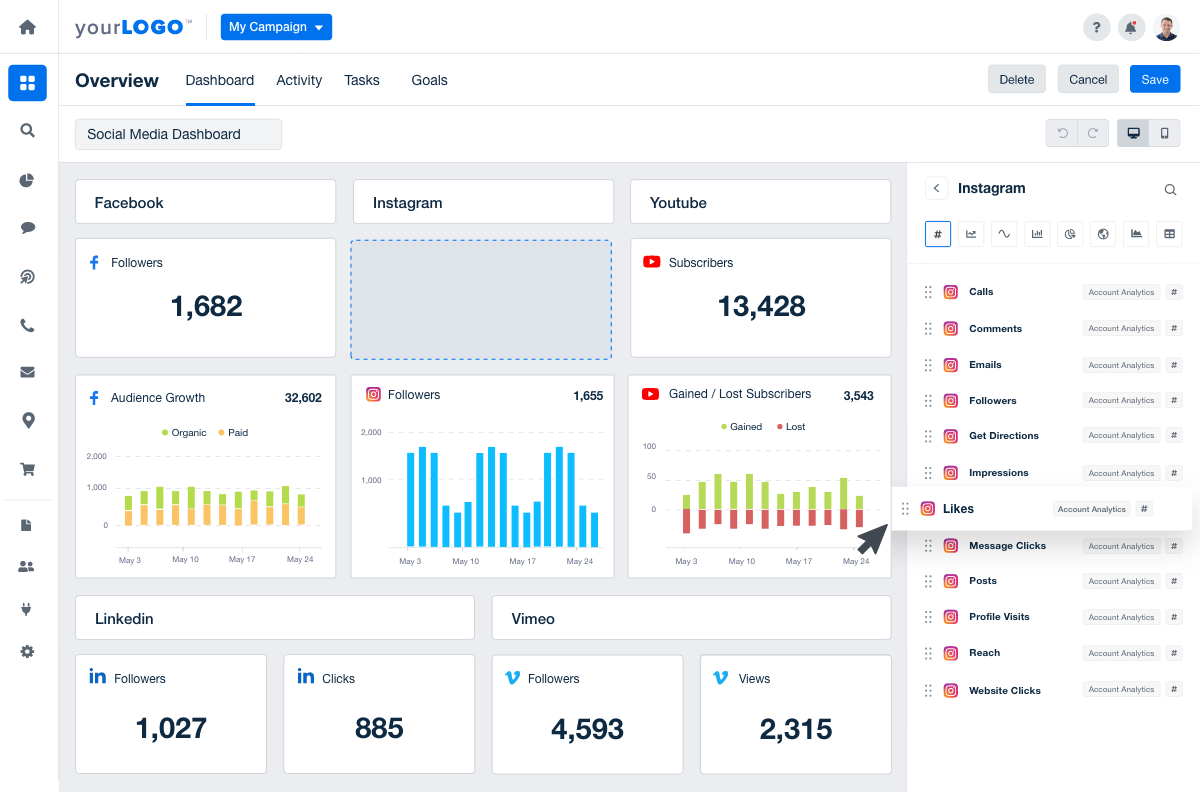
Task: Click the magnifier icon in the left sidebar
Action: tap(27, 130)
